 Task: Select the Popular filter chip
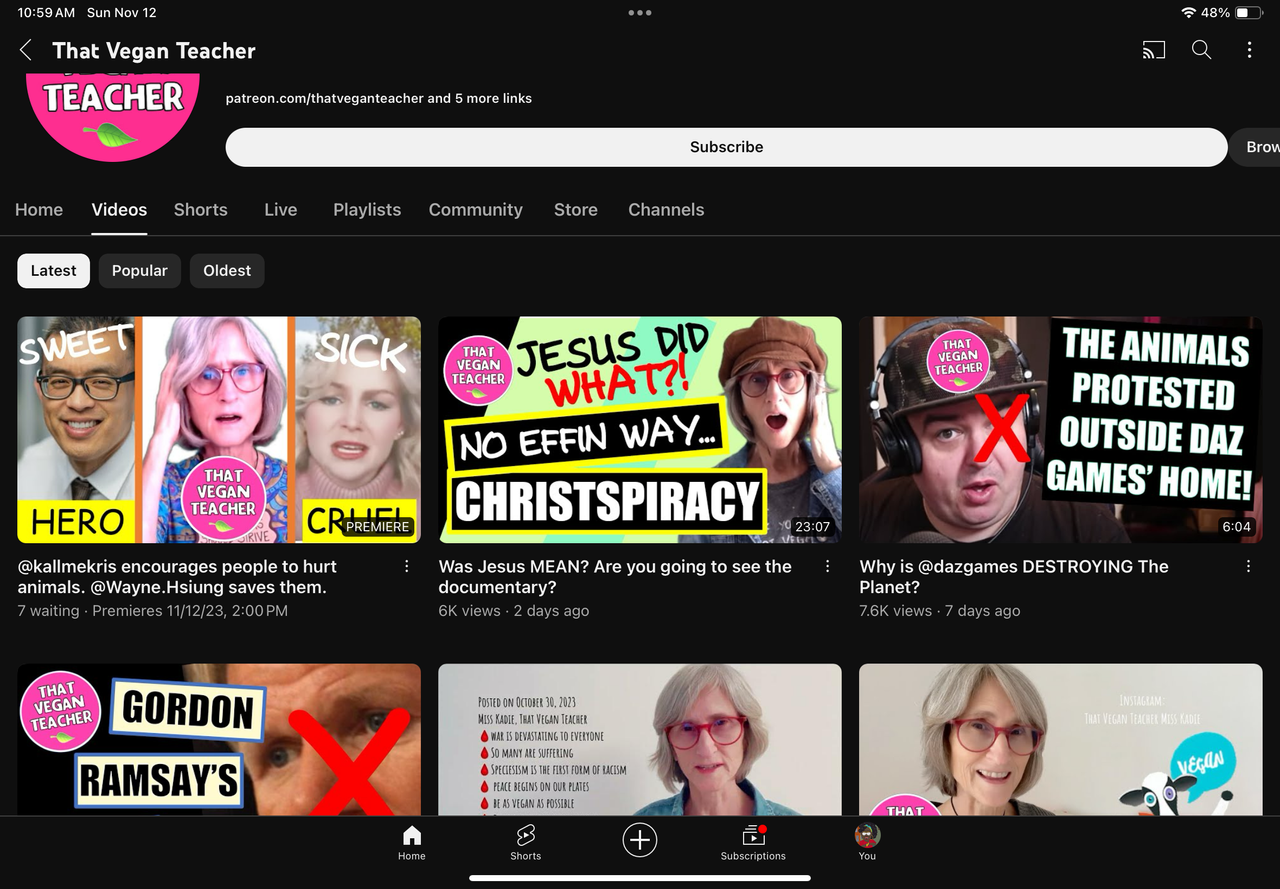pos(140,271)
